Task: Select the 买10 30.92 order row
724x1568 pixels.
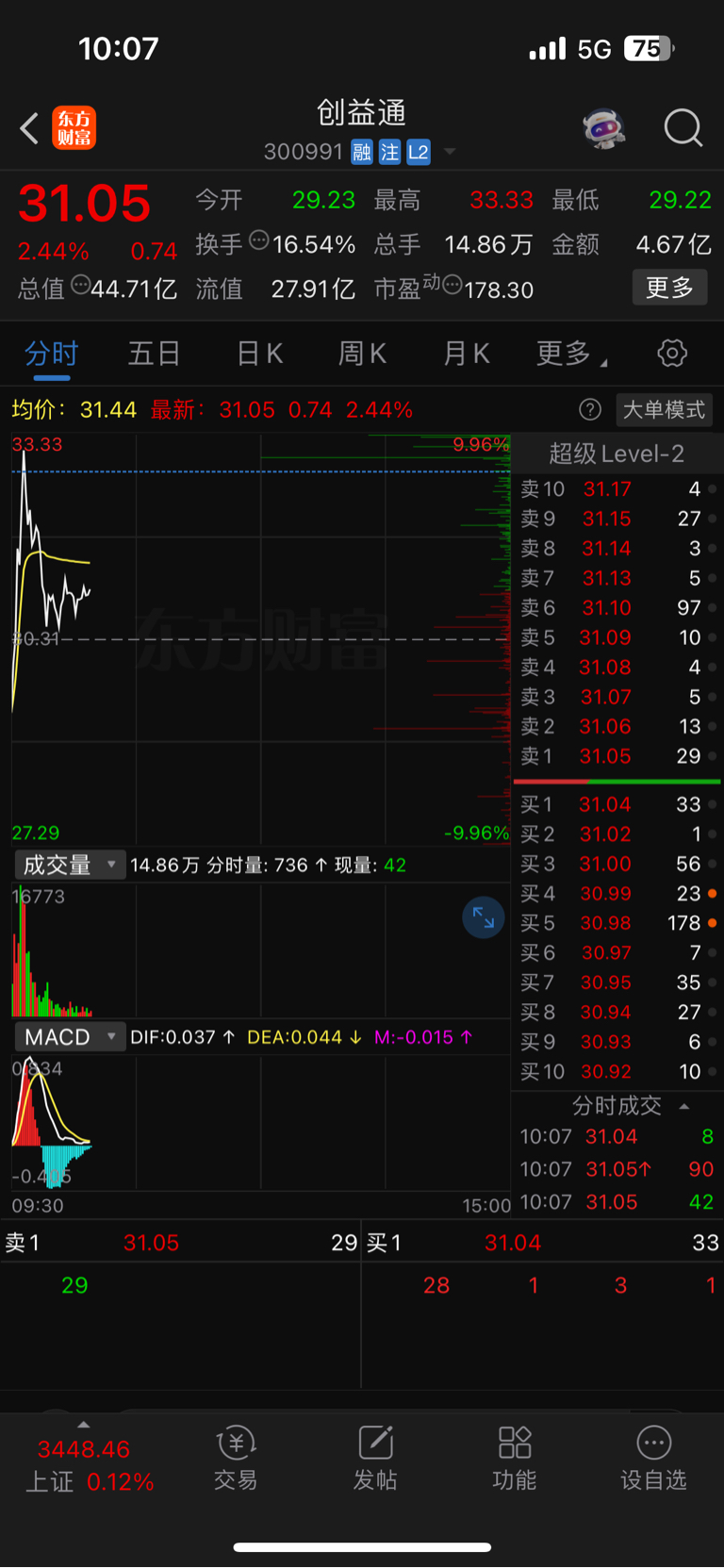Action: (x=618, y=1072)
